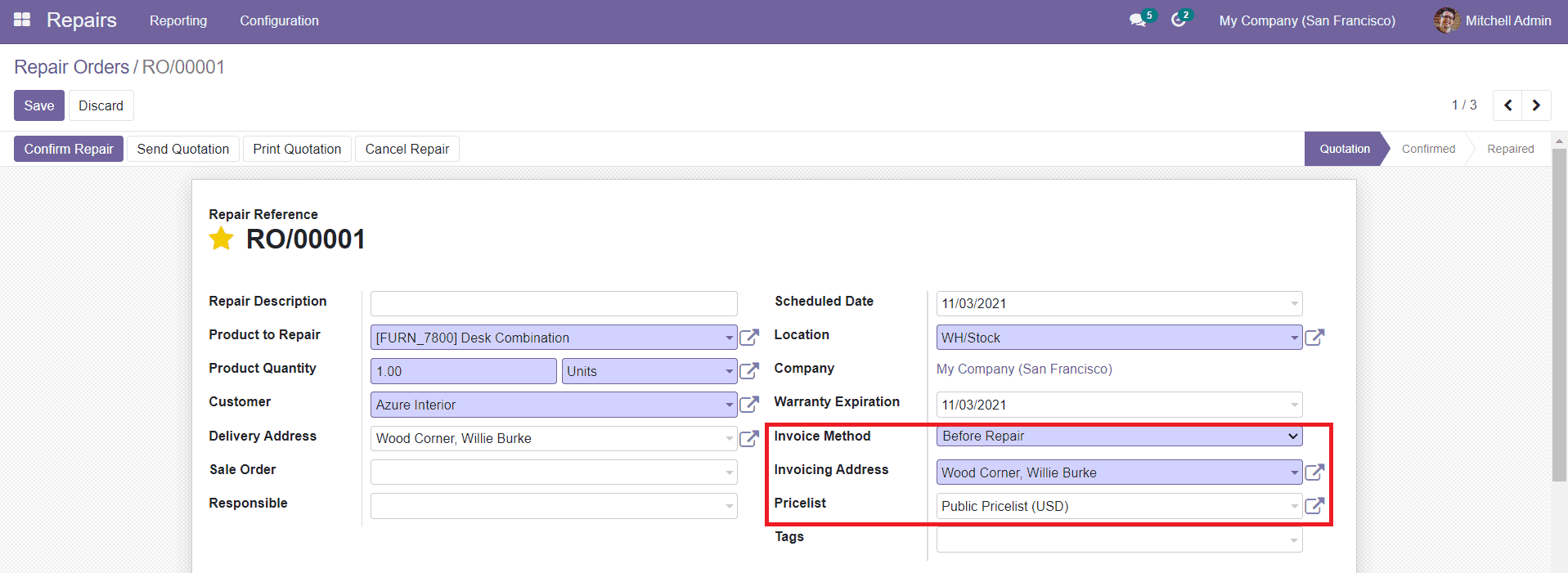Viewport: 1568px width, 573px height.
Task: Open external link for Product to Repair
Action: point(749,338)
